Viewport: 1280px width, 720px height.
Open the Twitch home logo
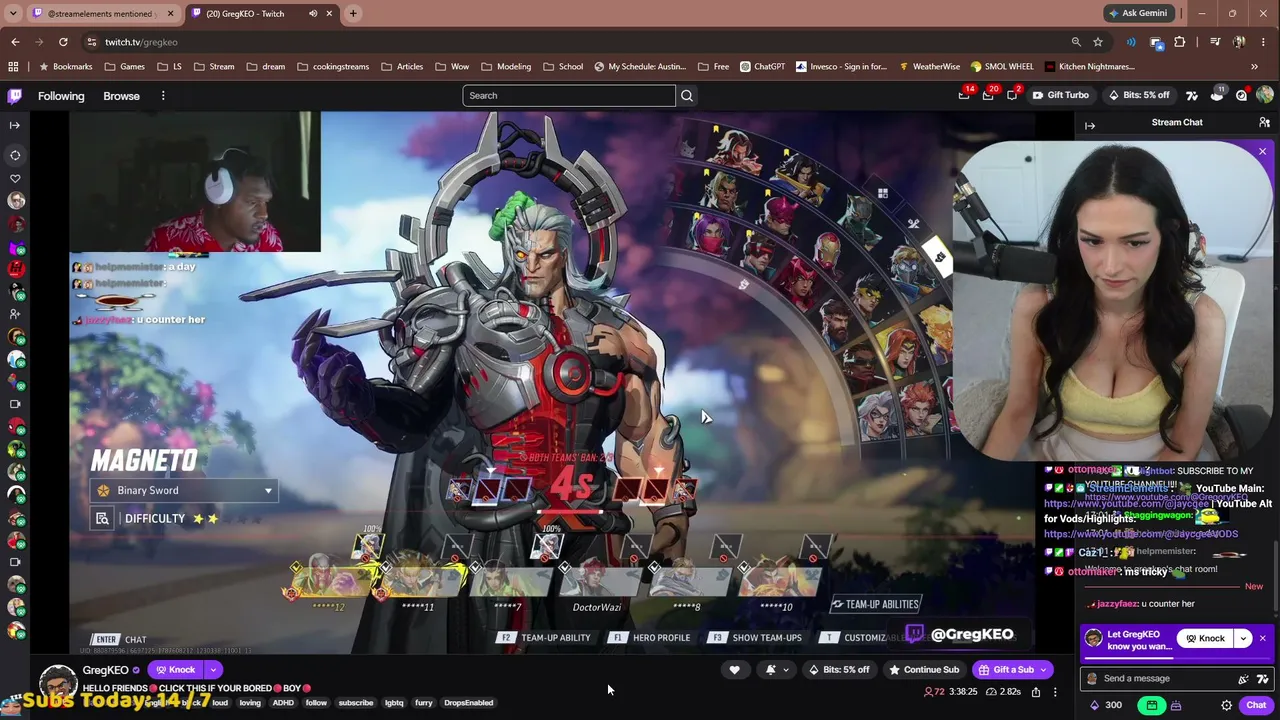point(15,96)
